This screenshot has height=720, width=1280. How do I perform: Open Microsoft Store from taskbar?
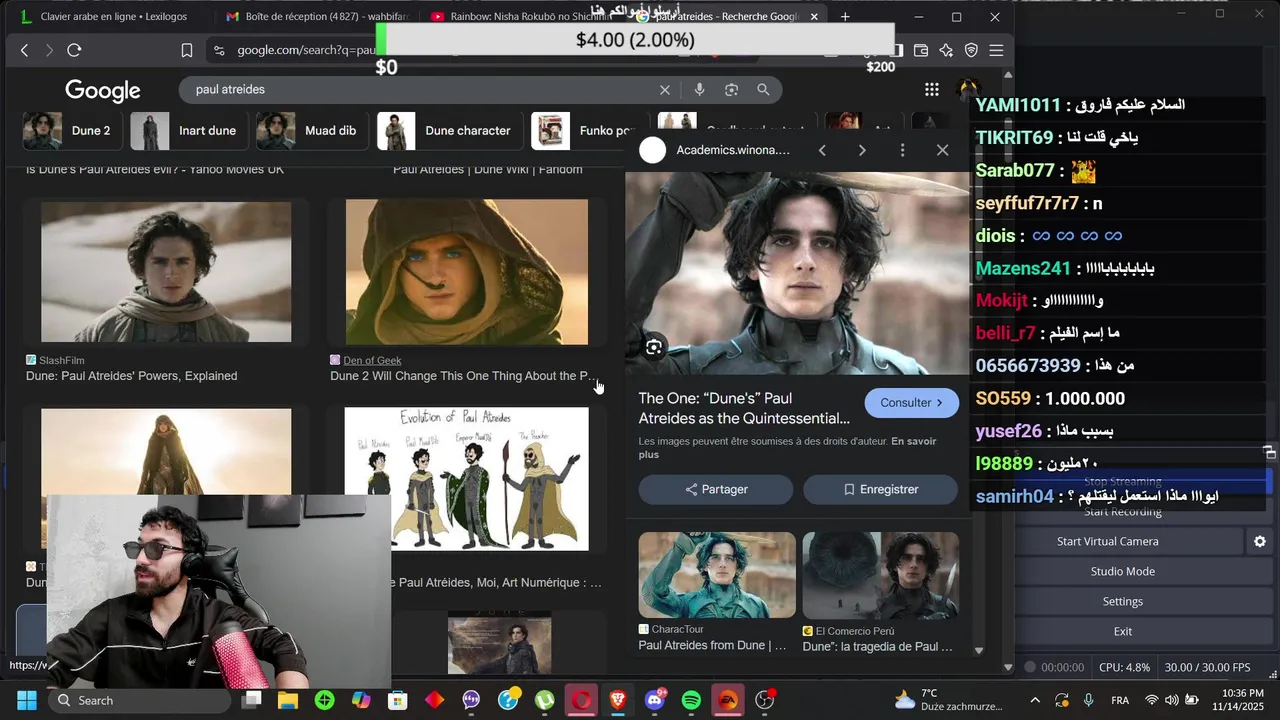coord(398,700)
